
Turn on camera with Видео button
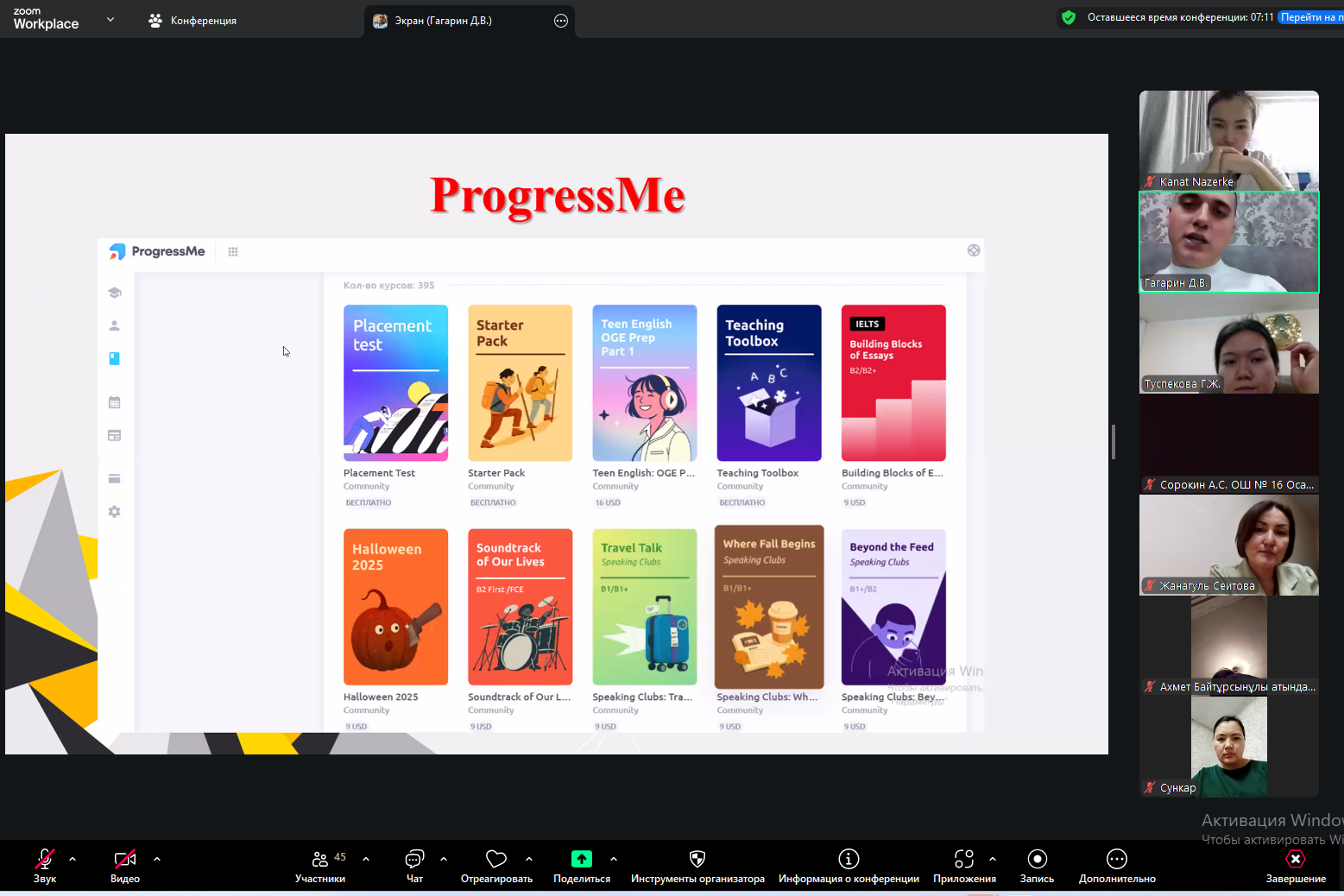[125, 860]
